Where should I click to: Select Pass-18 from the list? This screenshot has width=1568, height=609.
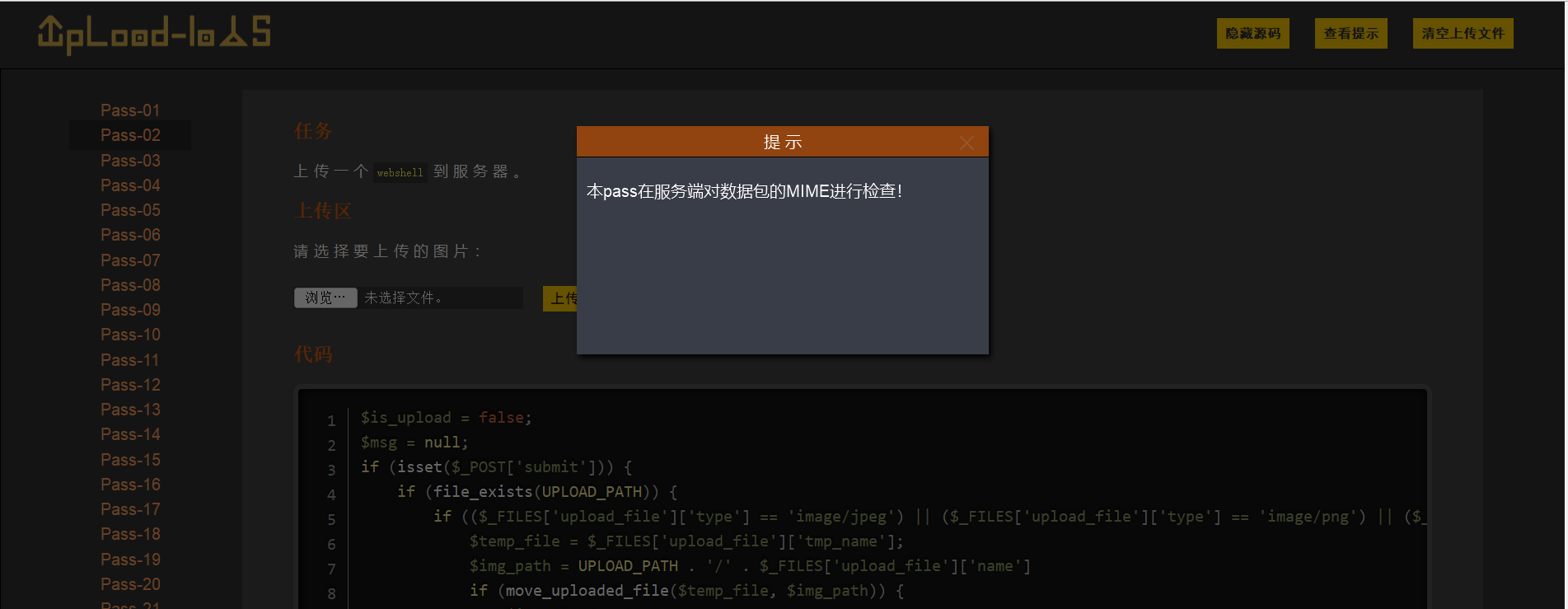(130, 534)
